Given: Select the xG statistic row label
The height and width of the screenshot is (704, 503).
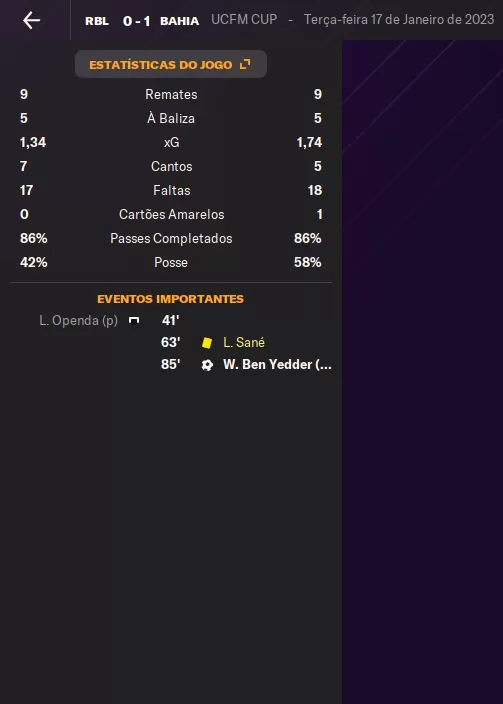Looking at the screenshot, I should [172, 142].
